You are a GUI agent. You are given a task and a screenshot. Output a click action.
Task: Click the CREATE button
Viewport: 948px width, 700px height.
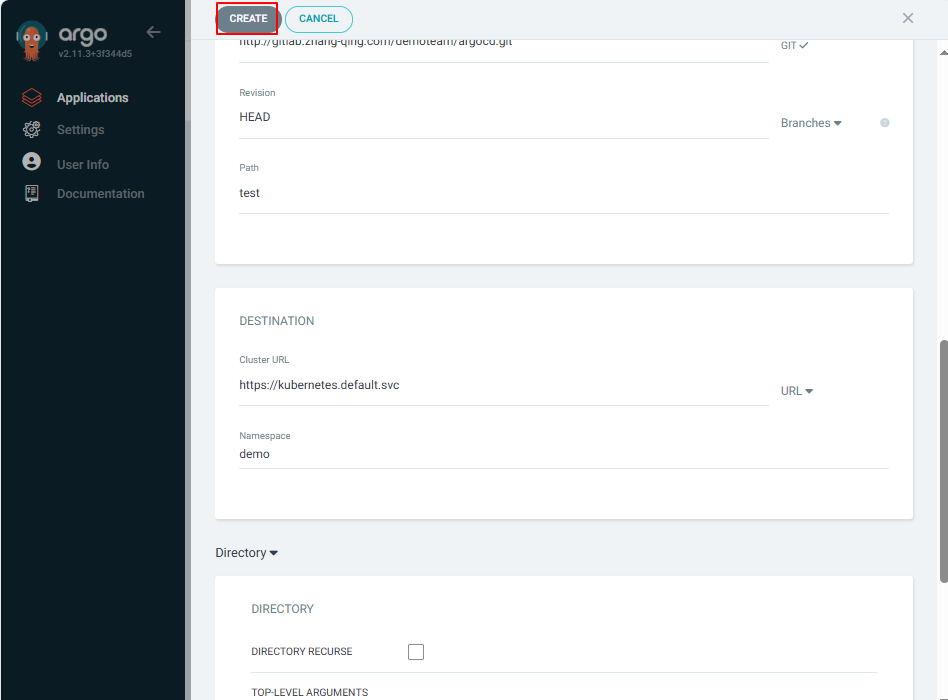(248, 19)
